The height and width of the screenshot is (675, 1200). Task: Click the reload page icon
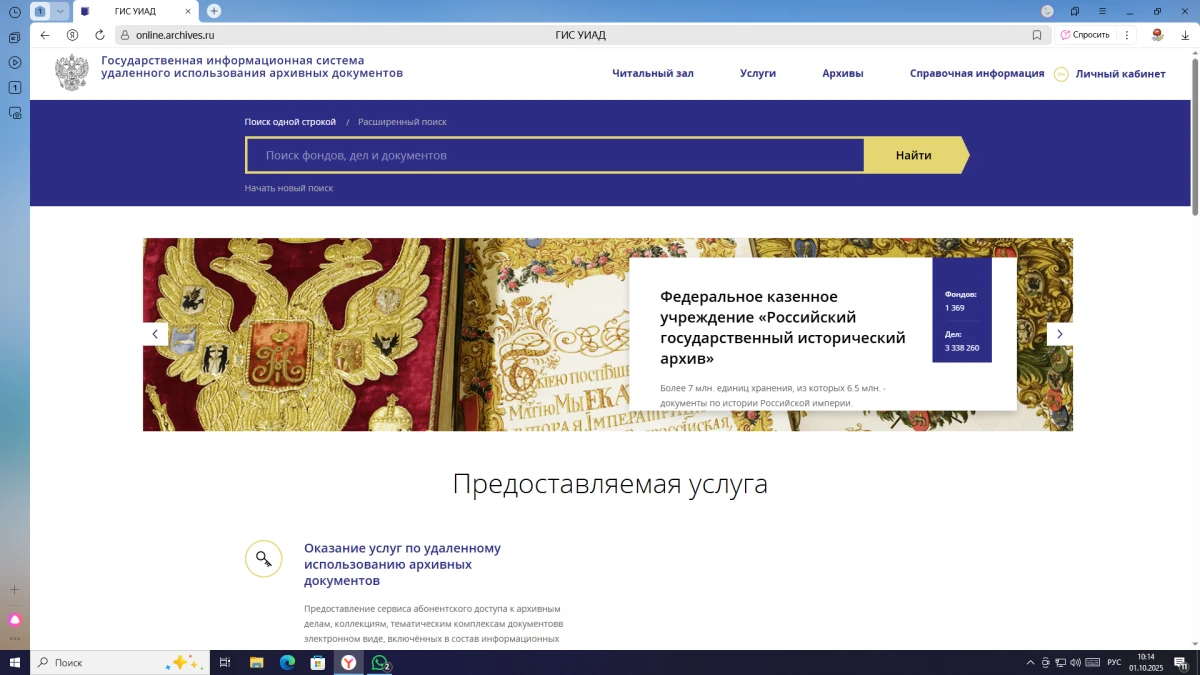tap(100, 35)
